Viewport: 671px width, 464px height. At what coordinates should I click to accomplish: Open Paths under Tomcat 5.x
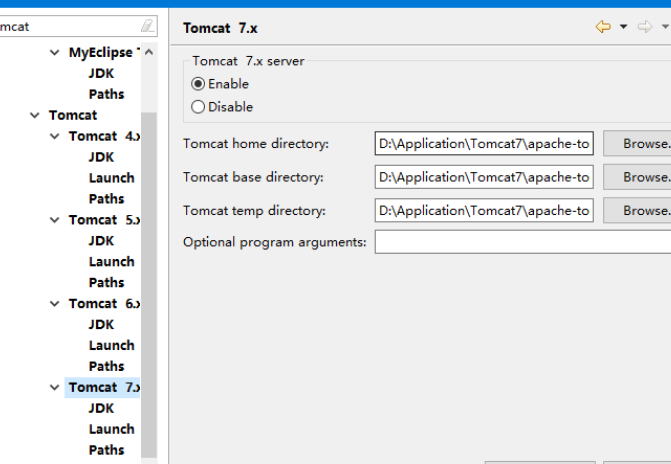[107, 283]
